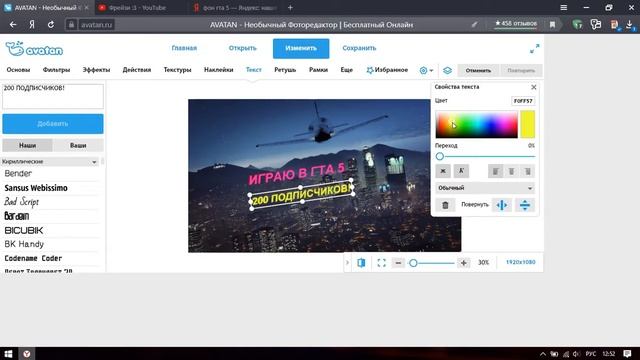Delete the selected text with trash icon
The width and height of the screenshot is (640, 360).
click(x=445, y=205)
